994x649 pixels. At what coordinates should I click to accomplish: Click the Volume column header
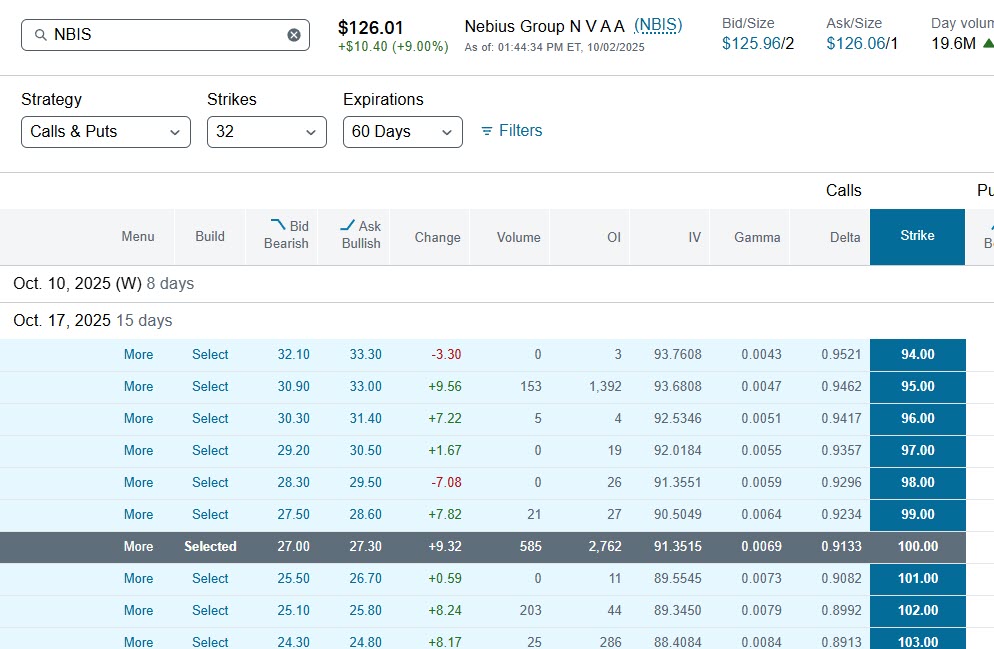coord(518,238)
